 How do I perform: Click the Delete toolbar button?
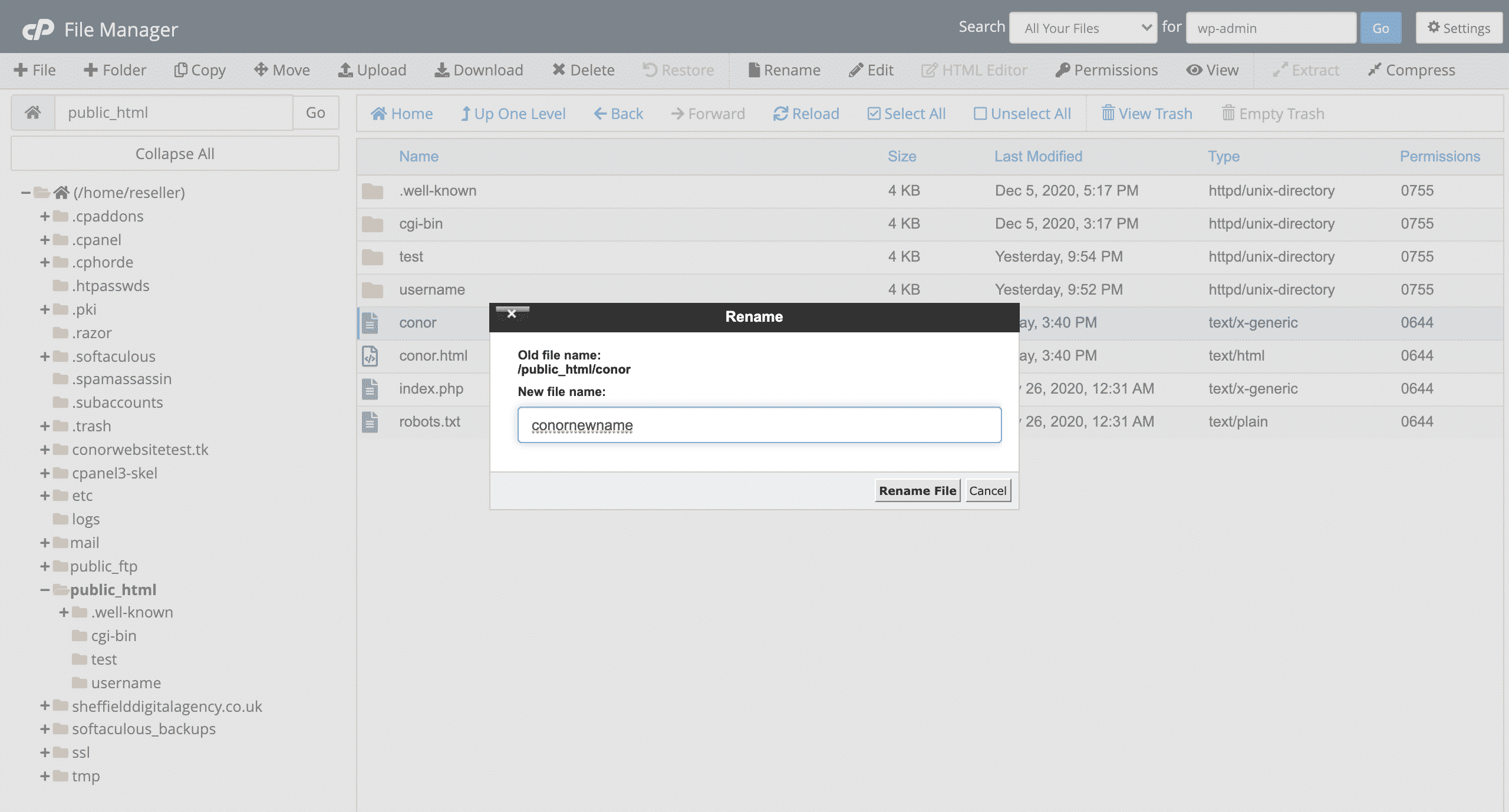tap(583, 70)
